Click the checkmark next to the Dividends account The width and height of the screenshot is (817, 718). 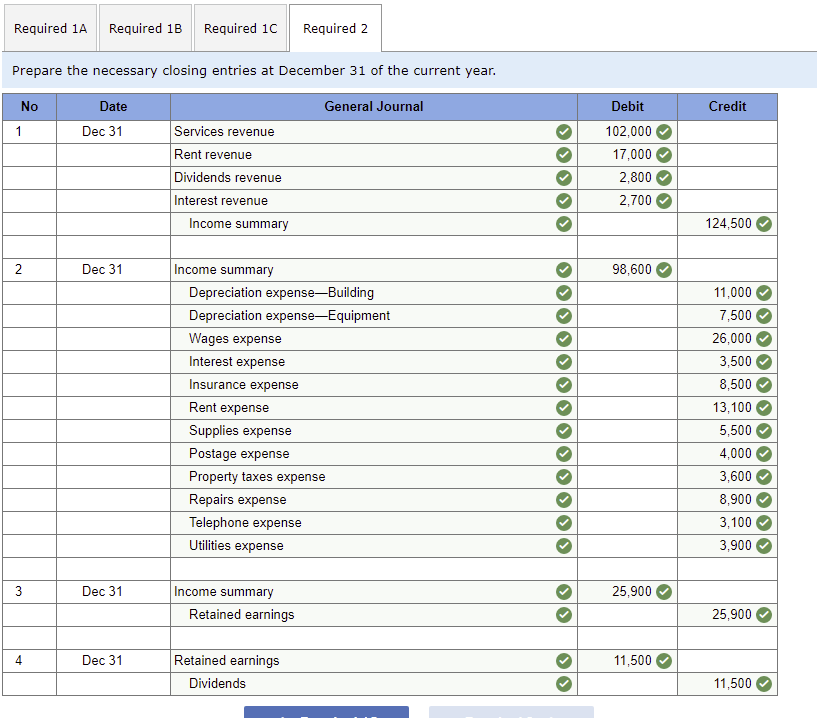(564, 684)
